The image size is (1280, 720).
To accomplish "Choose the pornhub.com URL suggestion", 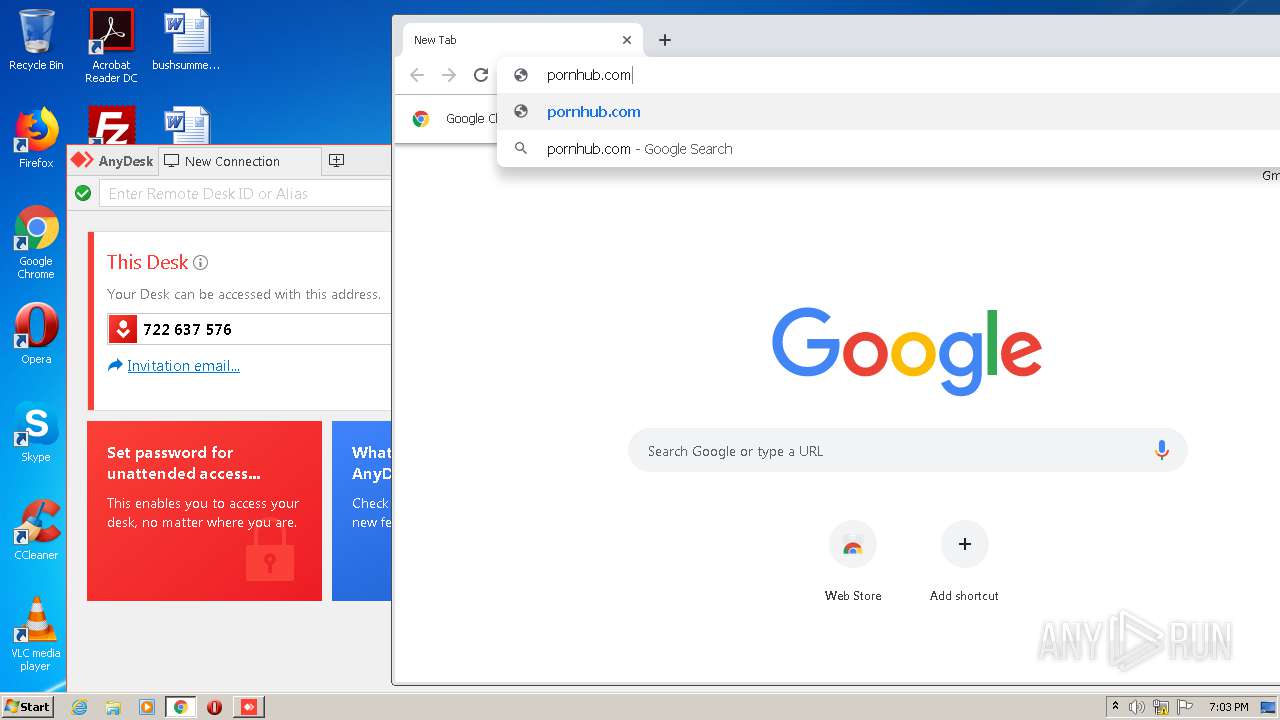I will pyautogui.click(x=888, y=112).
